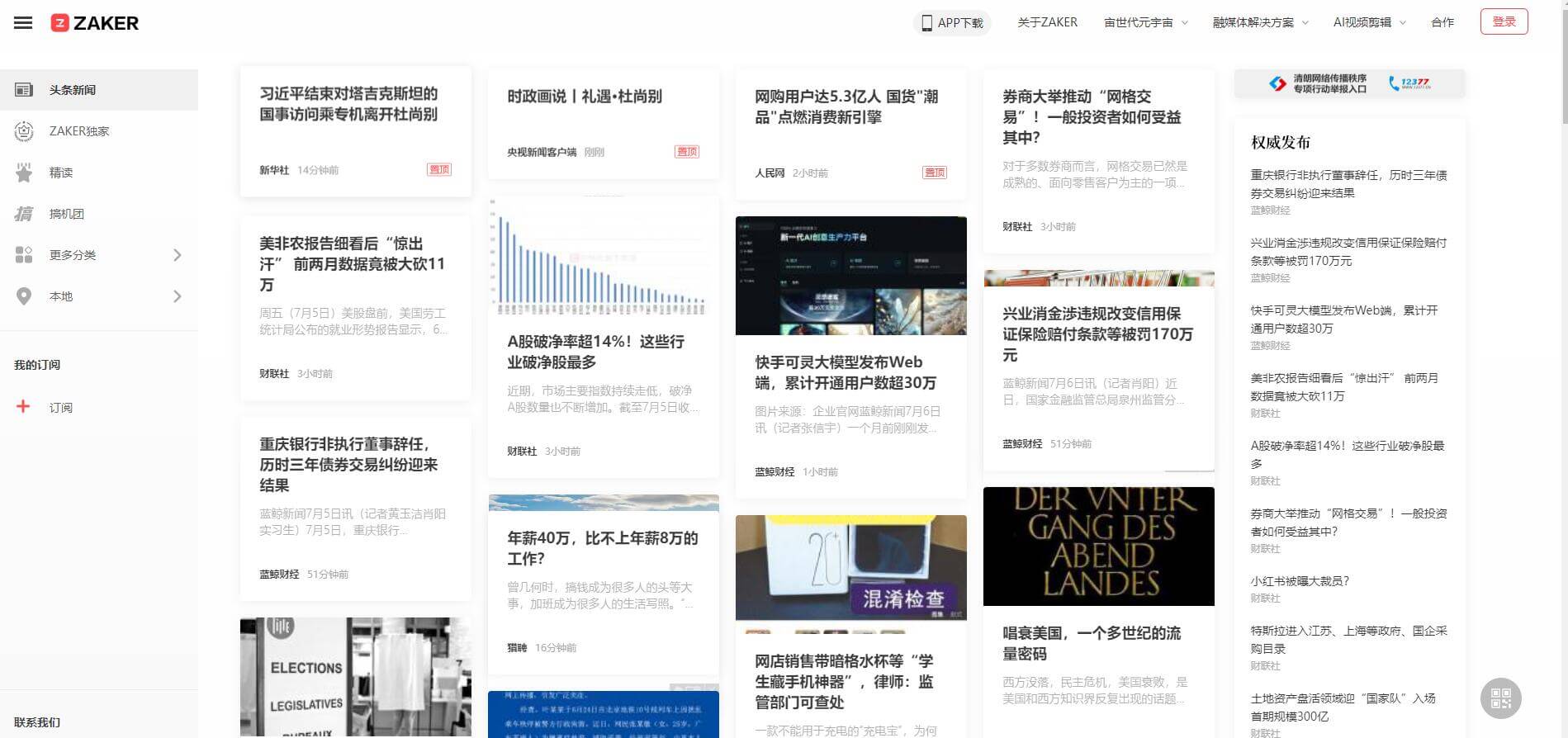Image resolution: width=1568 pixels, height=738 pixels.
Task: Open 权威发布 item 券商大举推动“网格交易”
Action: (1348, 523)
